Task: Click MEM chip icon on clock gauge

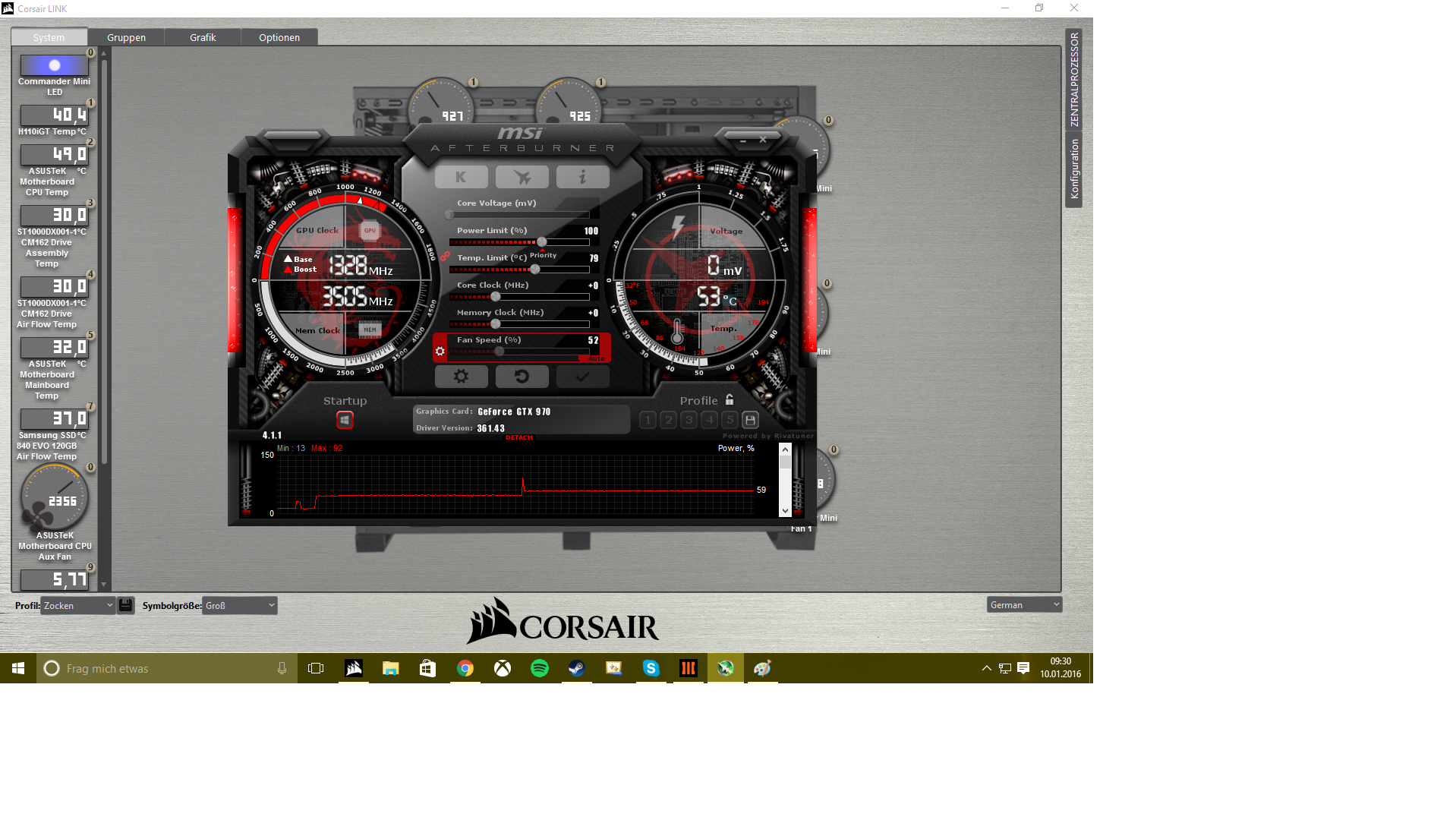Action: [370, 330]
